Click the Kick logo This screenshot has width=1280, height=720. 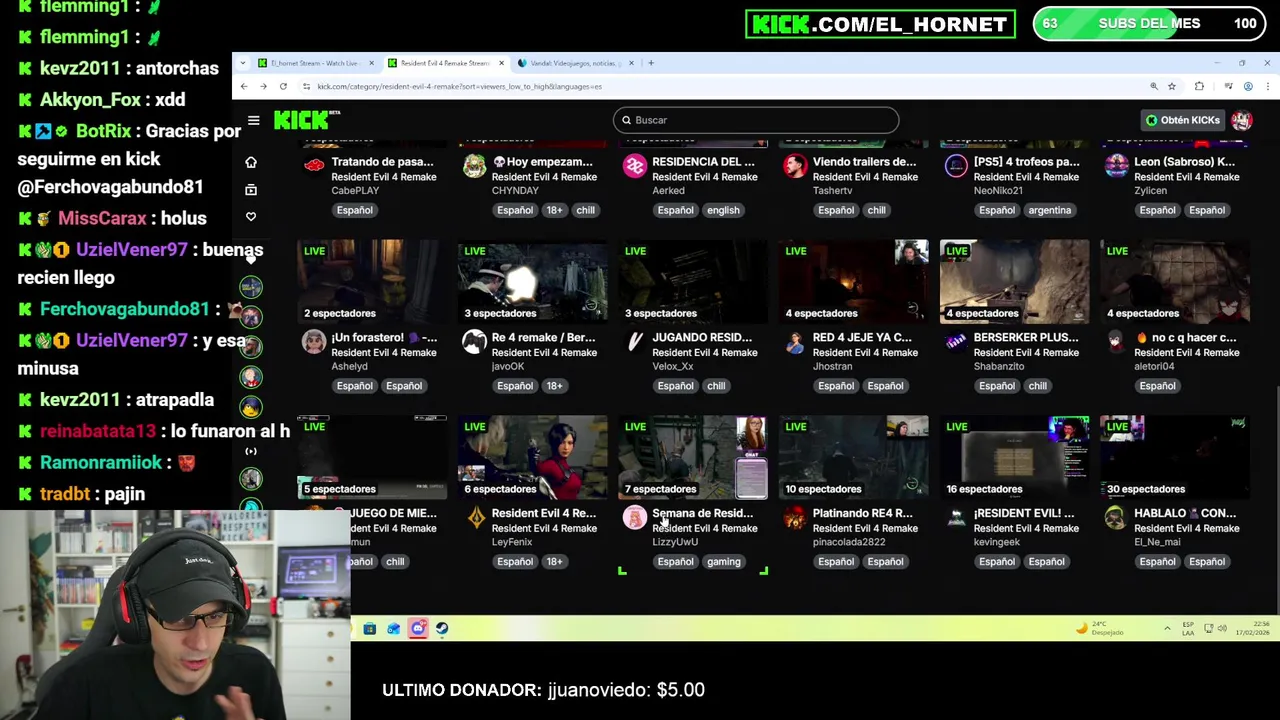[x=307, y=120]
